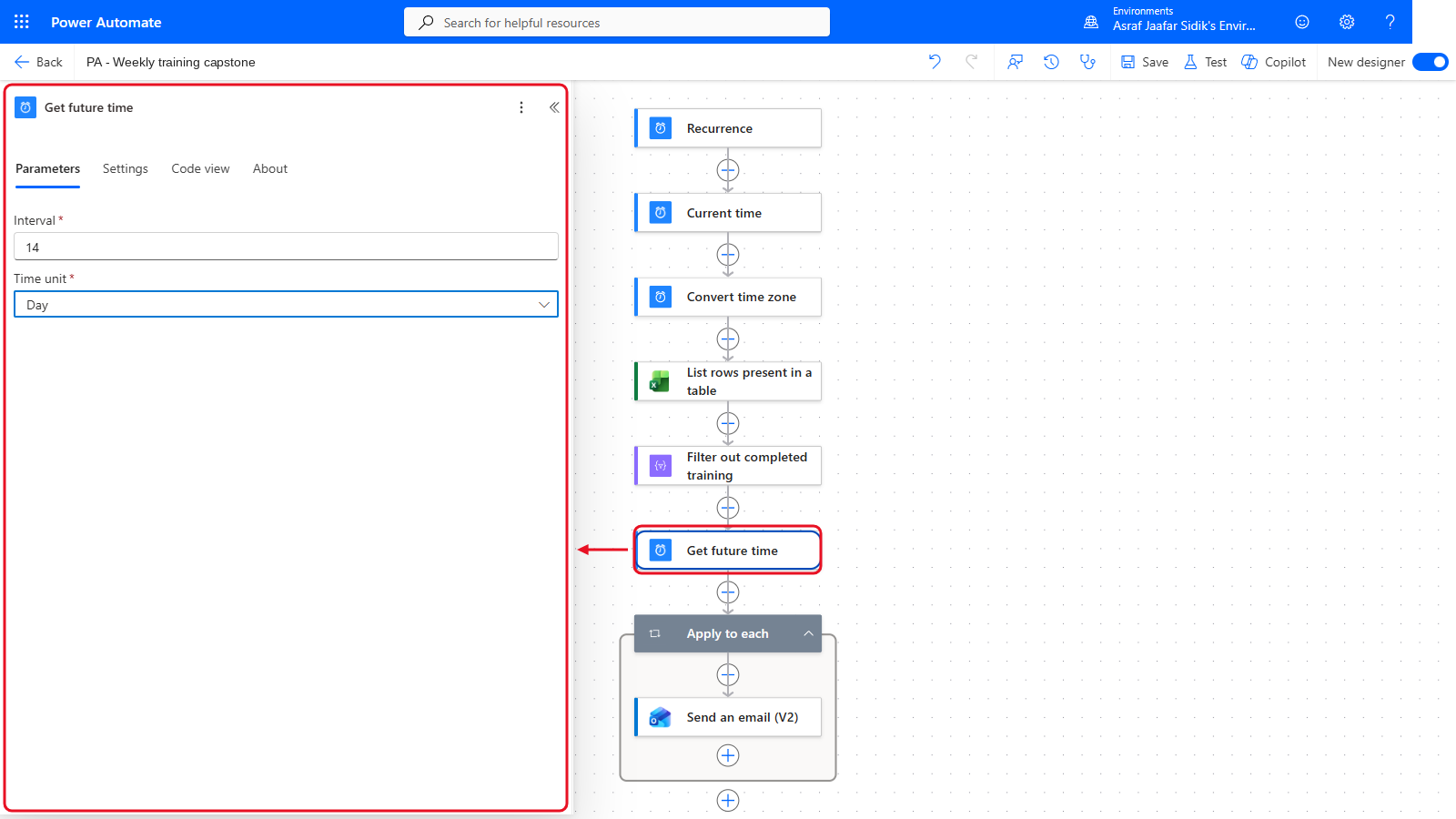Open the smiley feedback icon
Viewport: 1456px width, 819px height.
[x=1302, y=22]
